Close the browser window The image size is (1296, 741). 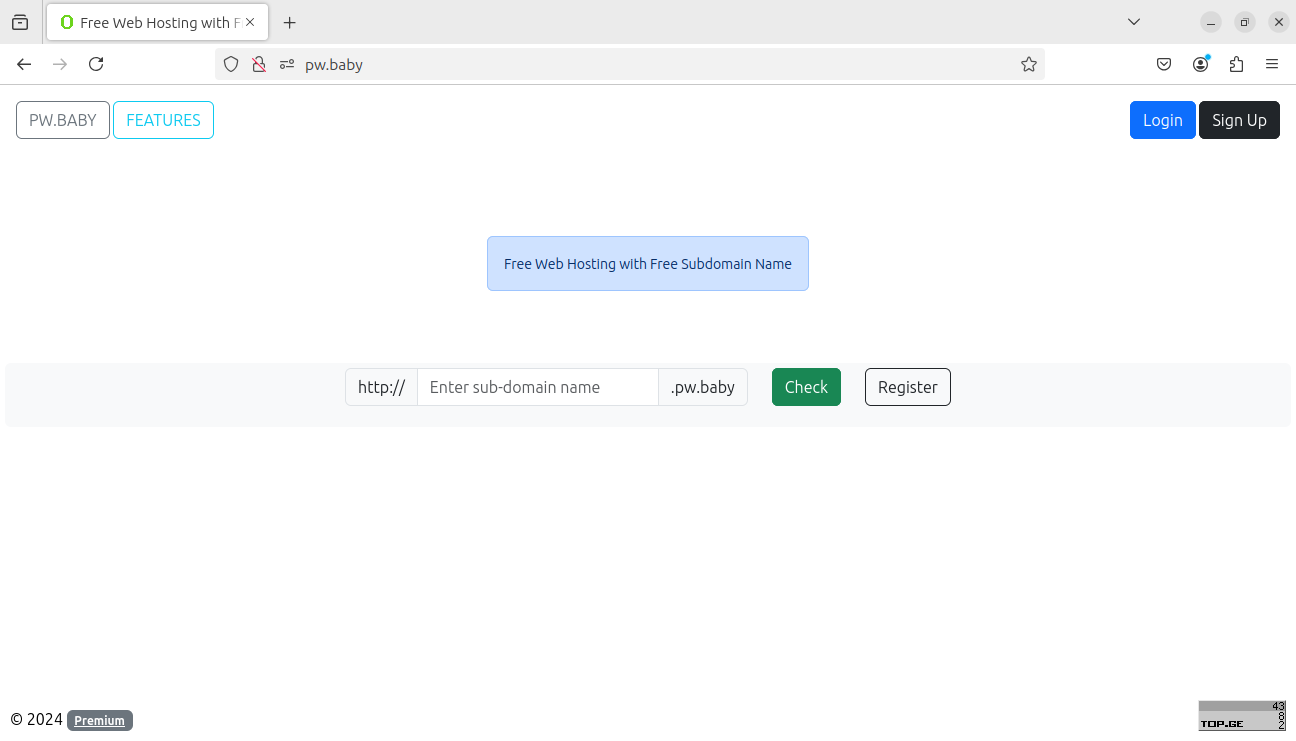[1279, 22]
